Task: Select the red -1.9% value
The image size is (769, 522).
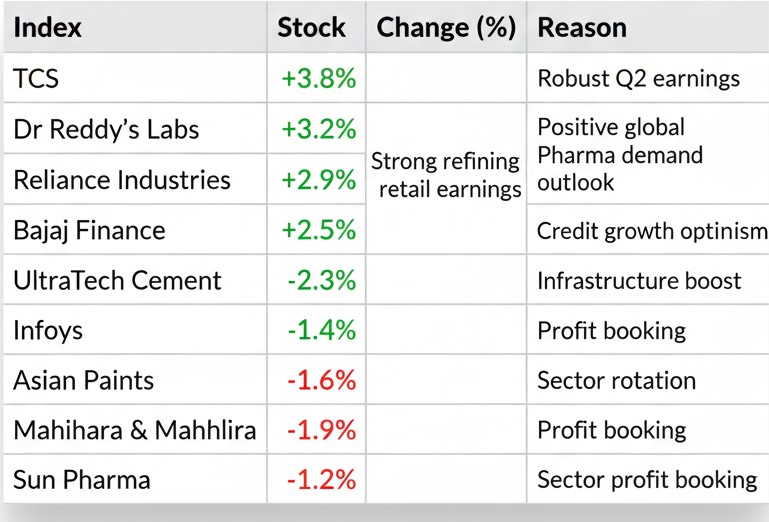Action: (x=321, y=430)
